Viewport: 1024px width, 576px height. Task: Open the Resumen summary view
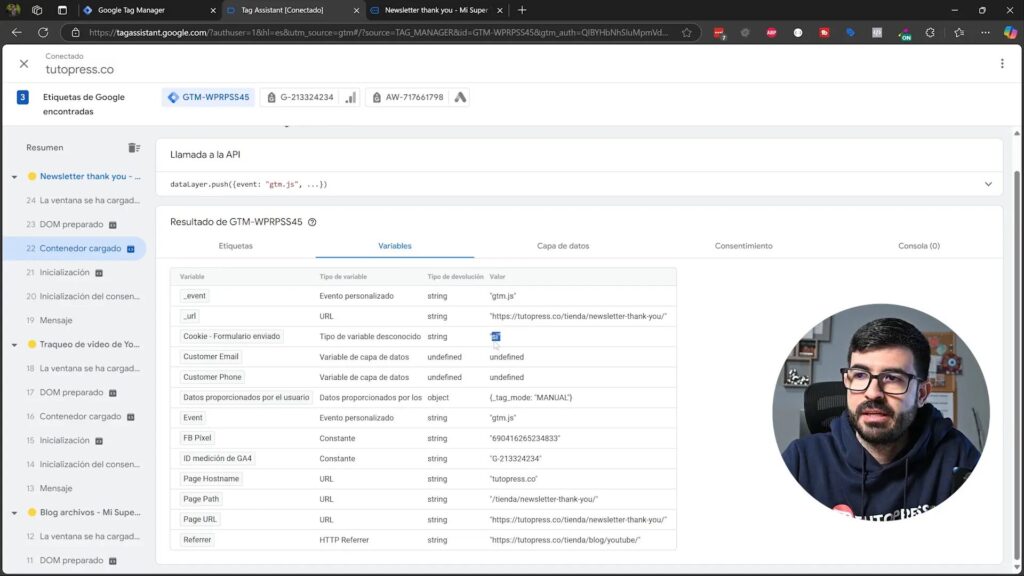(x=45, y=148)
